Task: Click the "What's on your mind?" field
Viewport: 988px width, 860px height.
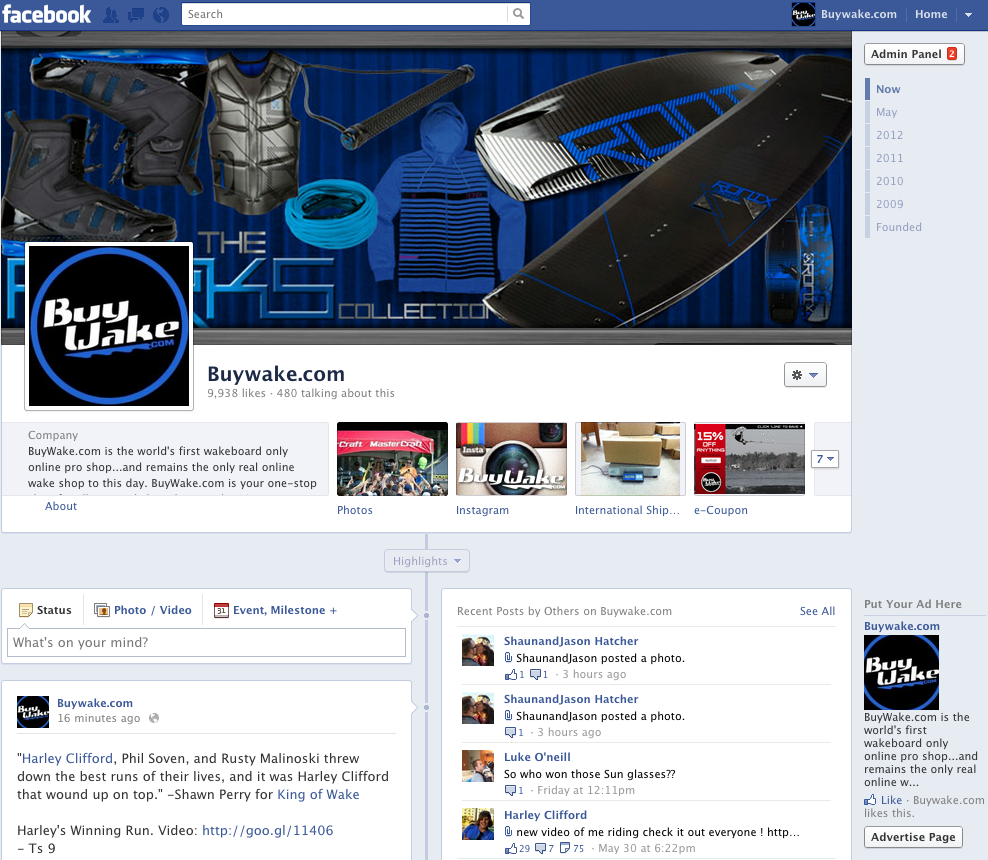Action: [206, 642]
